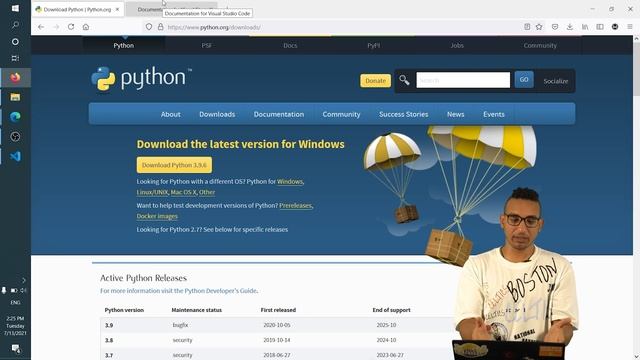
Task: Go to browser home page icon
Action: 86,27
